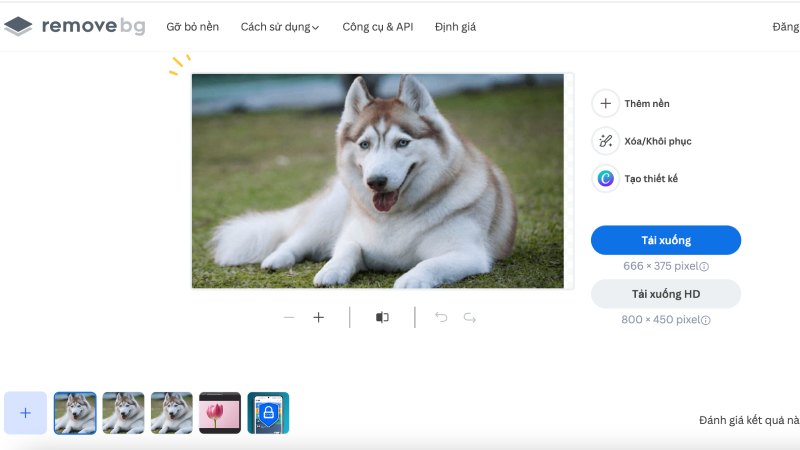Select the pink tulip thumbnail
Screen dimensions: 800x450
[220, 412]
